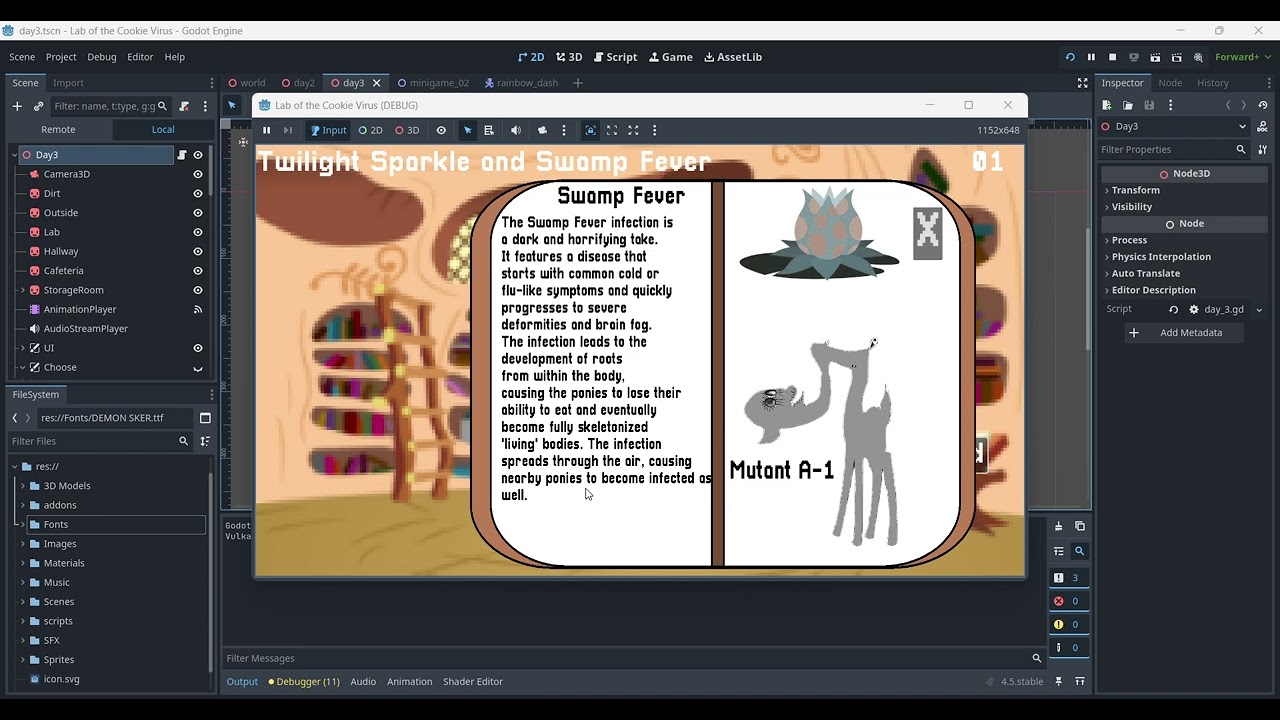Viewport: 1280px width, 720px height.
Task: Toggle standard messages filter showing 3
Action: pos(1068,577)
